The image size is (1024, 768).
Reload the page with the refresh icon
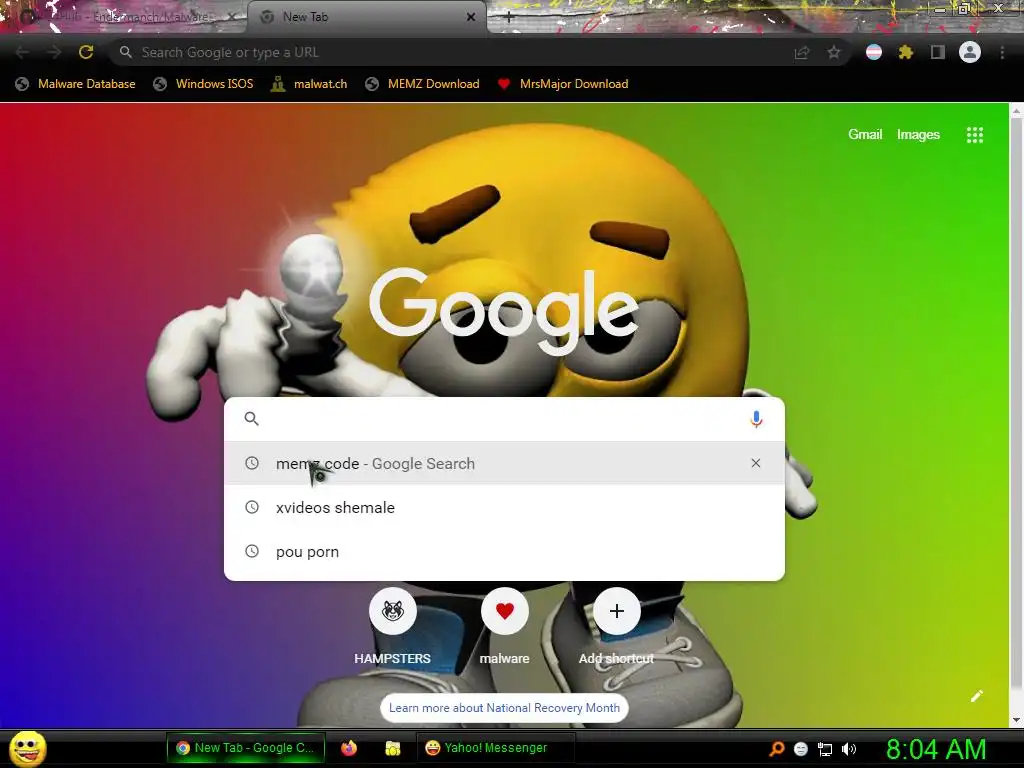coord(86,52)
